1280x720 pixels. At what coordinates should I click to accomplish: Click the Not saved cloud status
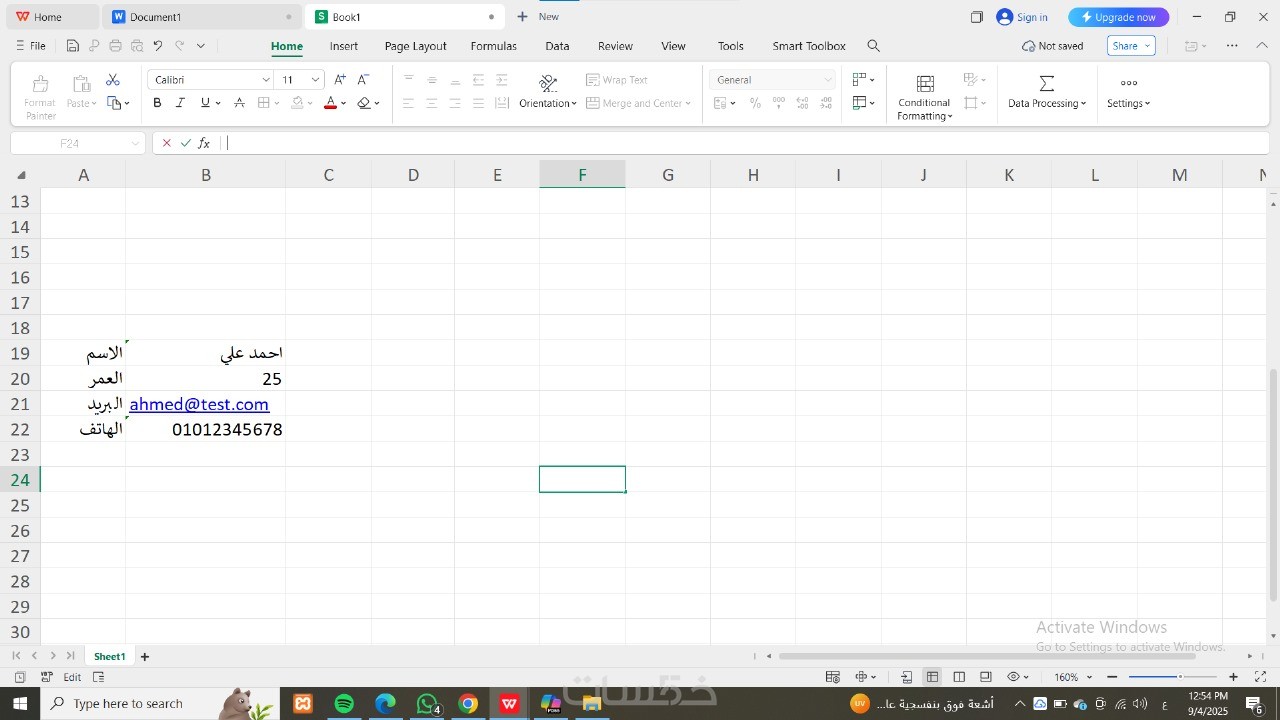pyautogui.click(x=1053, y=46)
